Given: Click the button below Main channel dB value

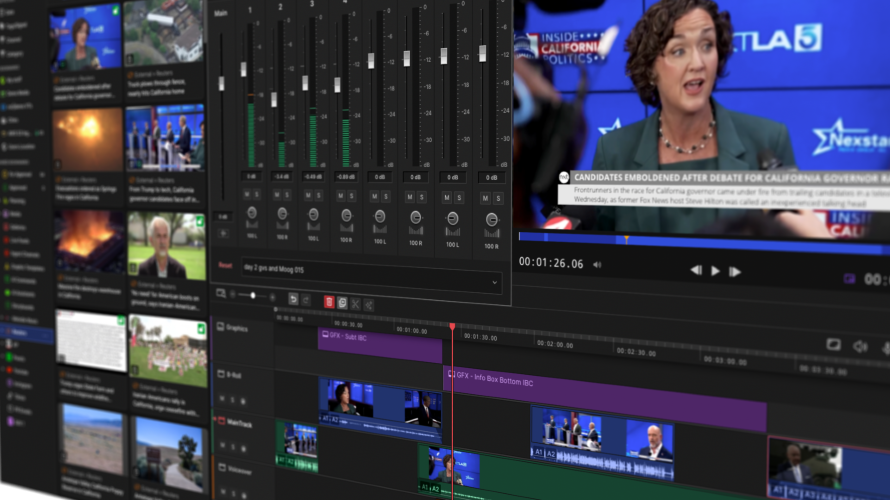Looking at the screenshot, I should pos(223,233).
